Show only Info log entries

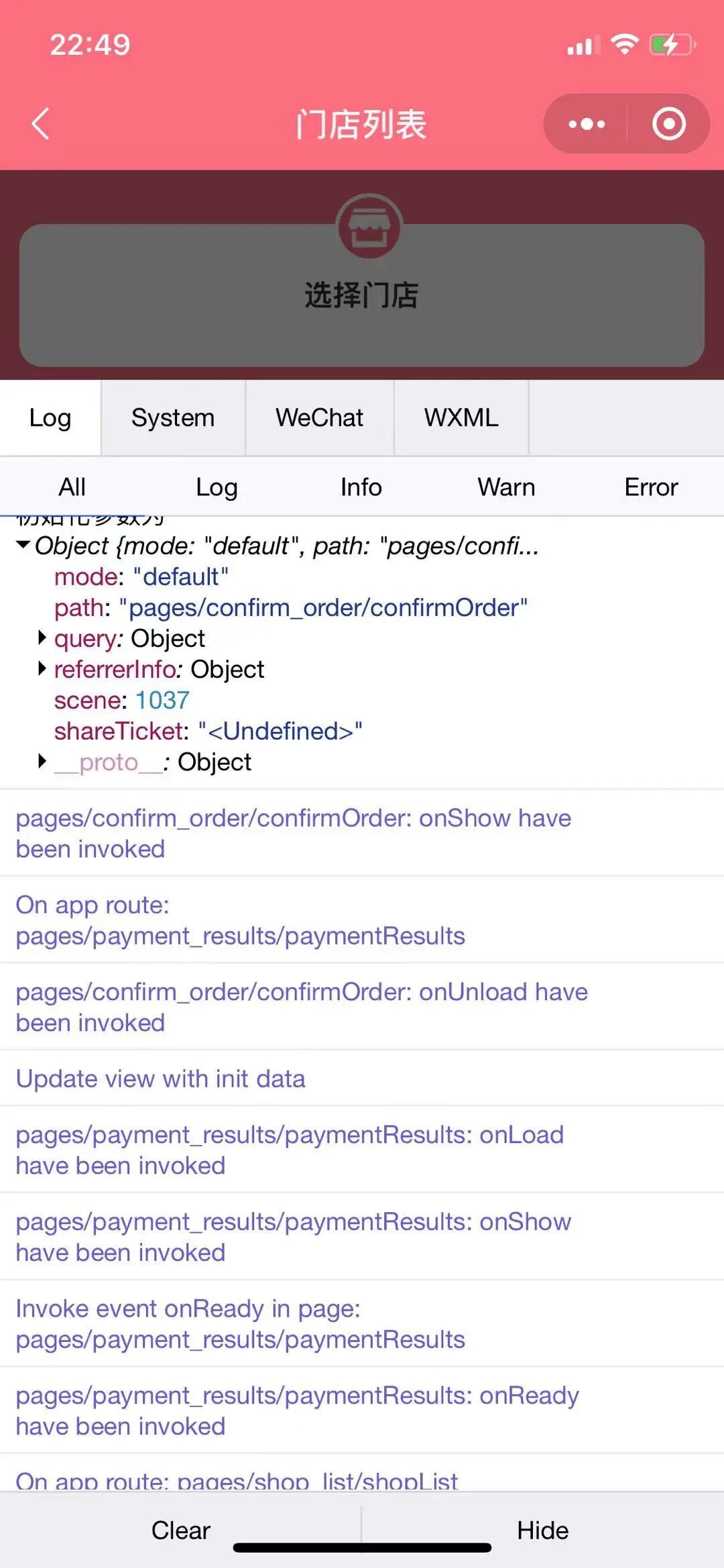pyautogui.click(x=361, y=487)
